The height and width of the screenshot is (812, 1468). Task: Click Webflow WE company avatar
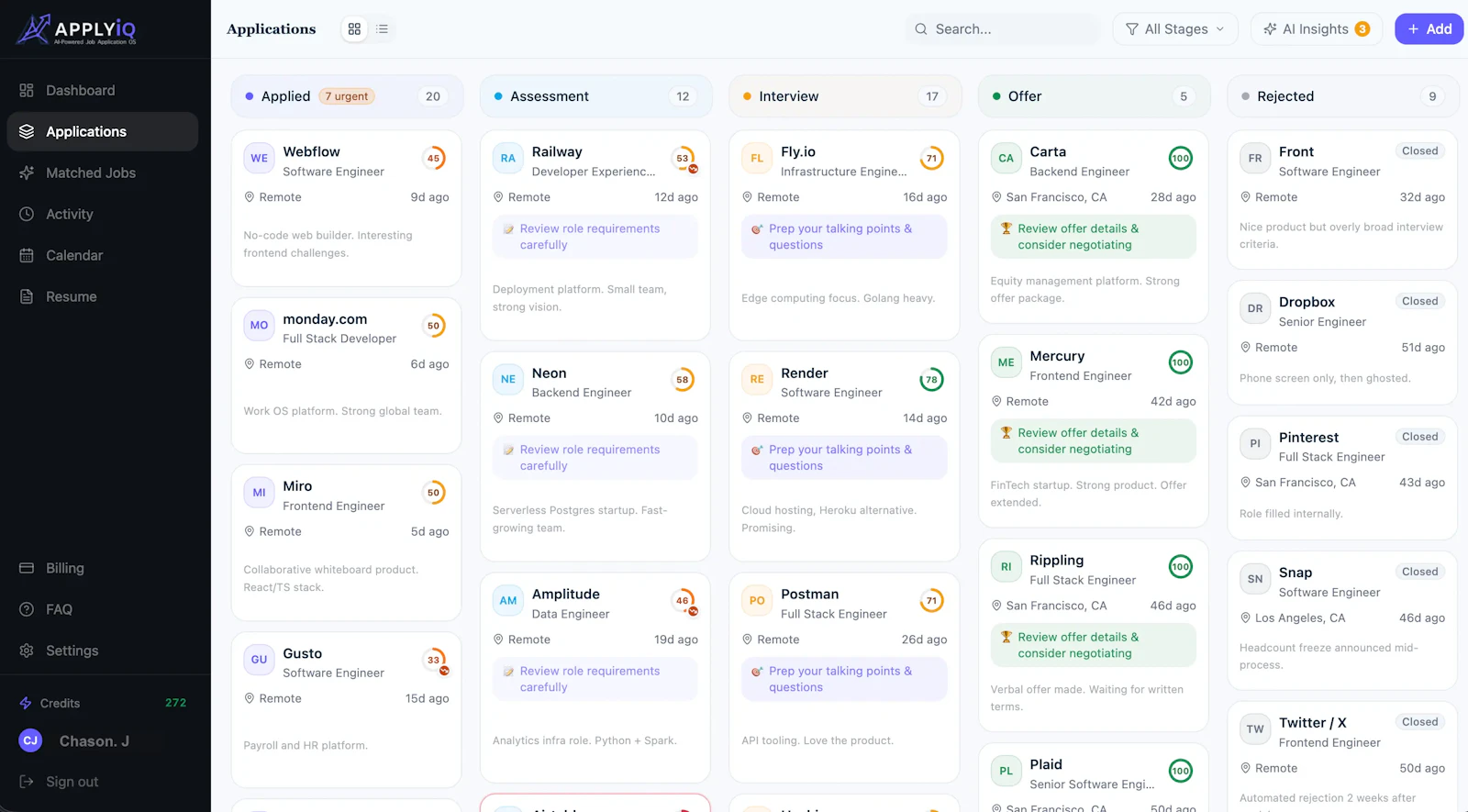tap(260, 158)
